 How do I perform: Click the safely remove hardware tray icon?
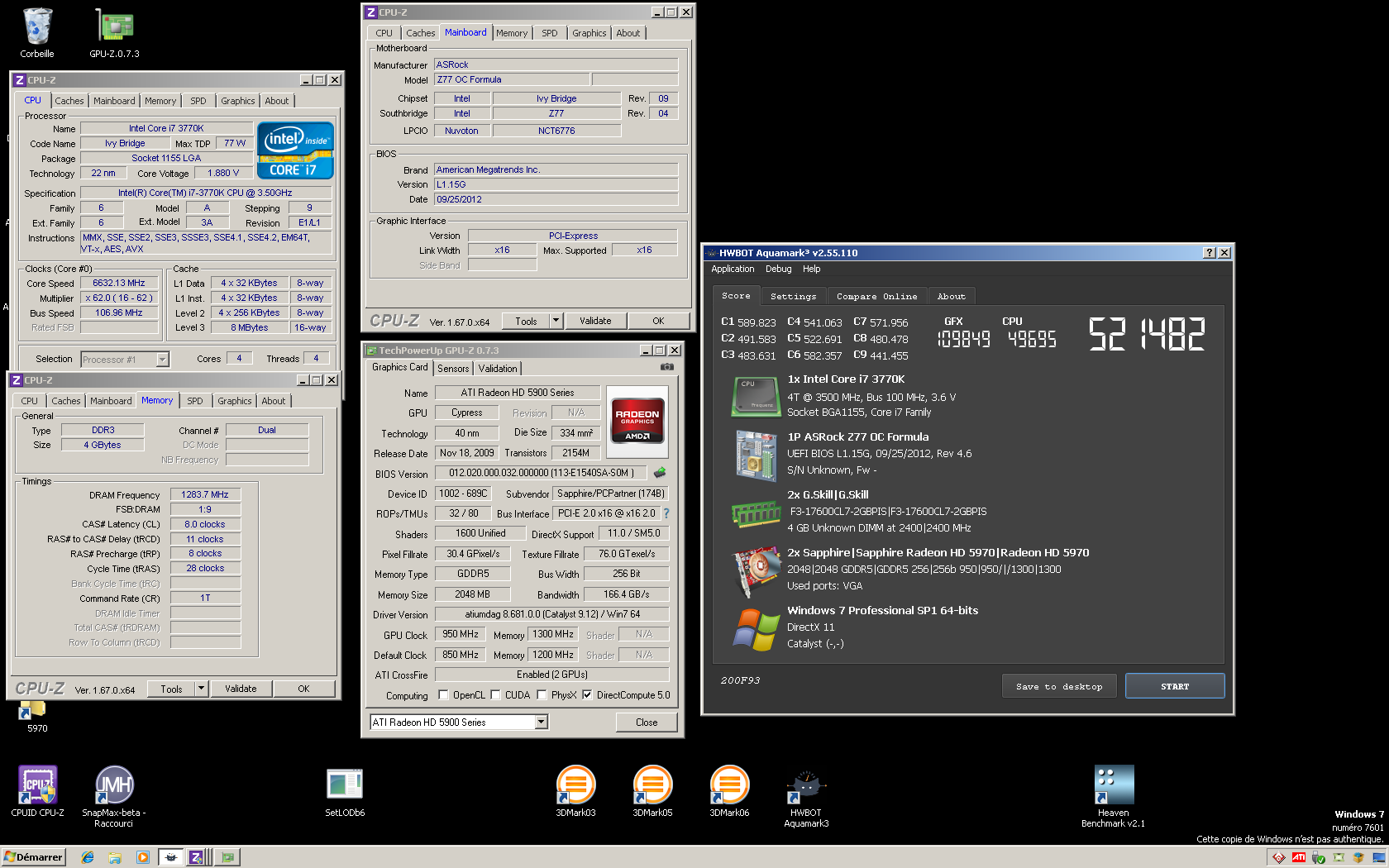[1319, 857]
